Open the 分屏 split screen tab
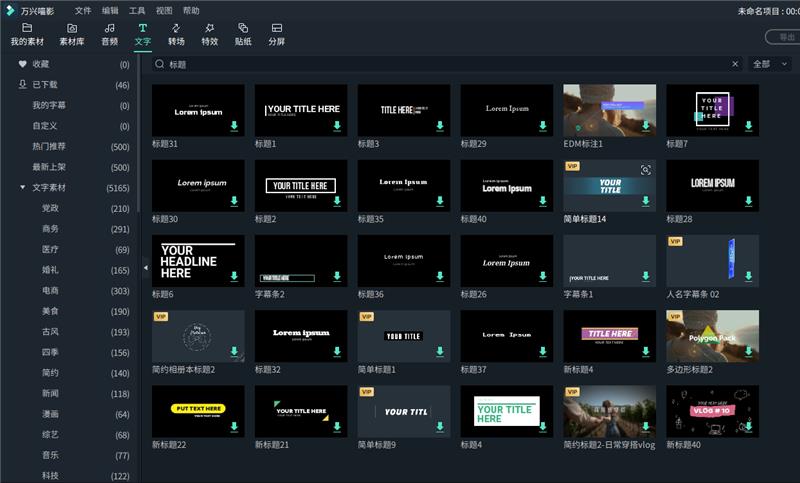The height and width of the screenshot is (483, 800). (277, 34)
